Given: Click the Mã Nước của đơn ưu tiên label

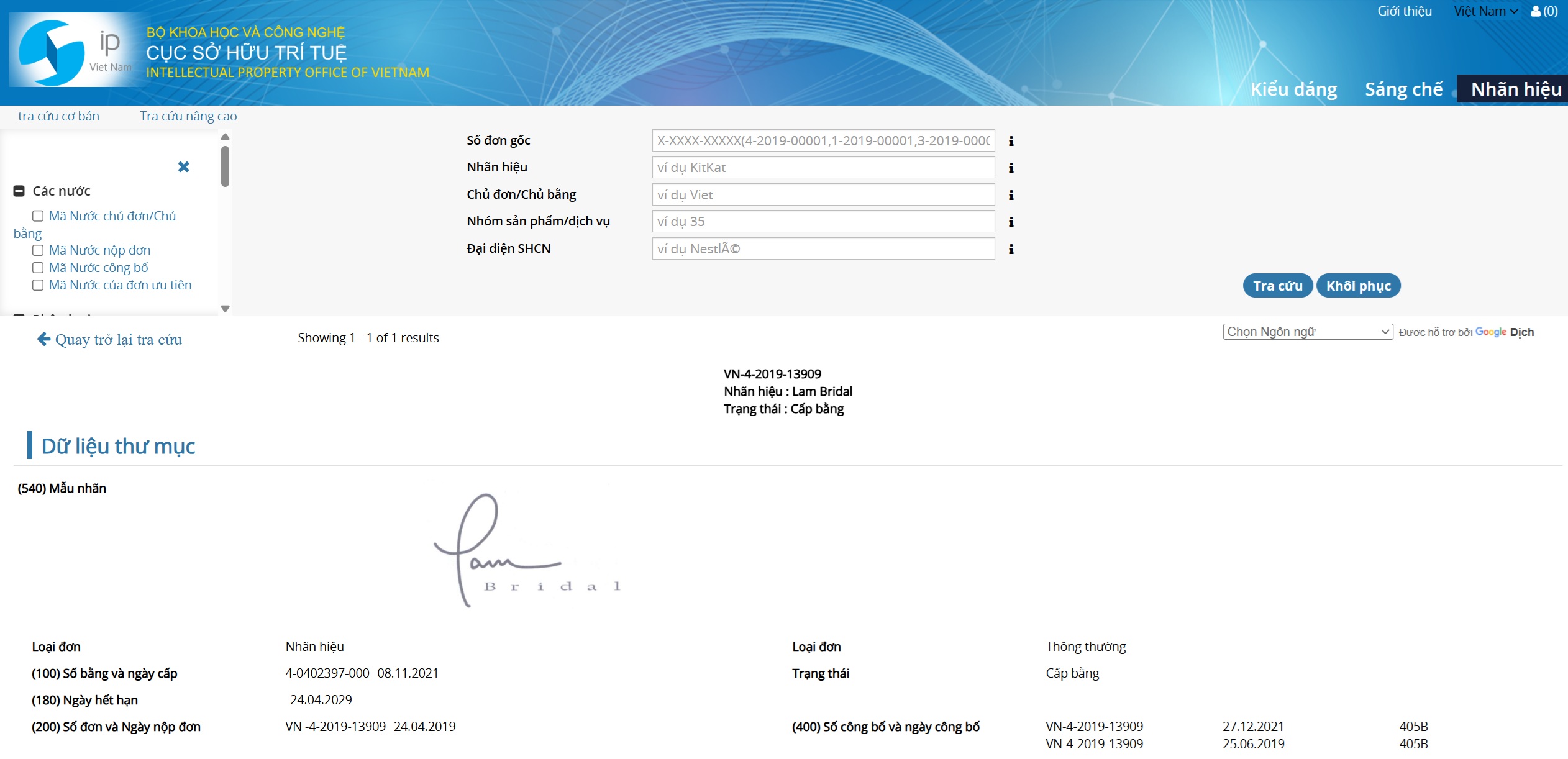Looking at the screenshot, I should [x=121, y=285].
